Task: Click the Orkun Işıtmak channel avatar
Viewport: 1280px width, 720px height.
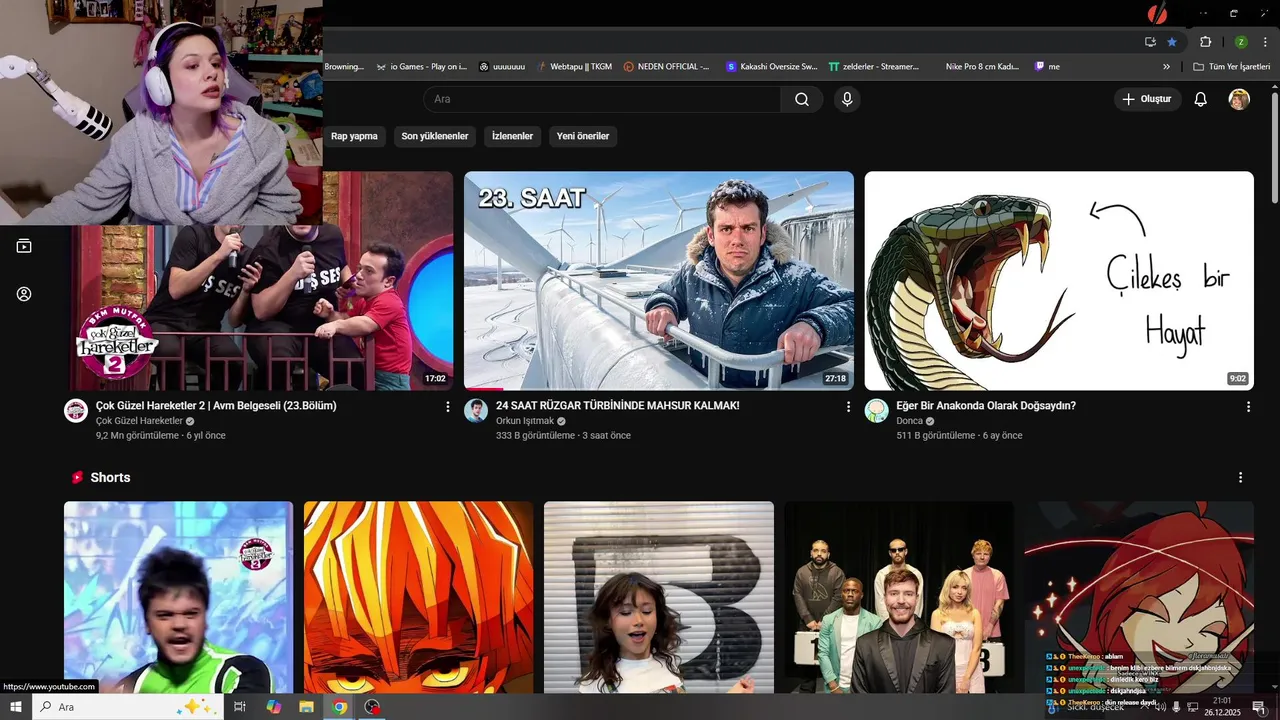Action: 477,411
